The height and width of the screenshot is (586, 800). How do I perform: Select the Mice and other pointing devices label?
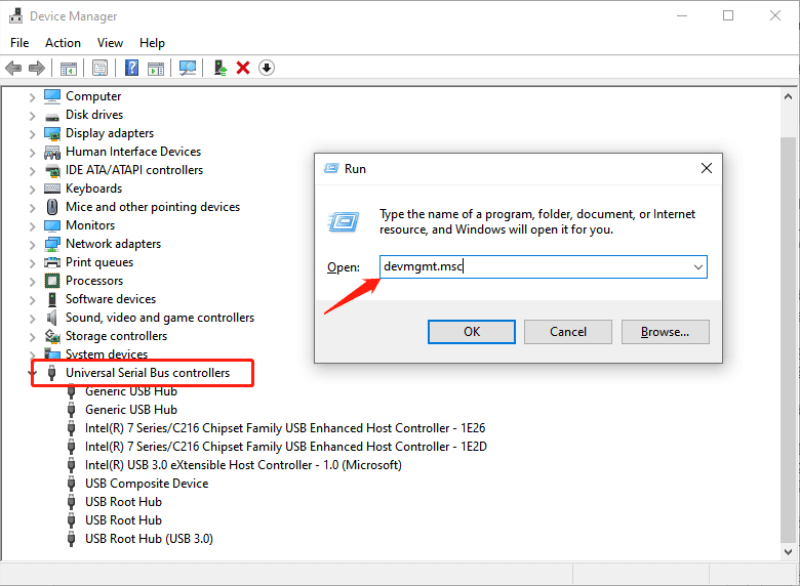tap(153, 207)
